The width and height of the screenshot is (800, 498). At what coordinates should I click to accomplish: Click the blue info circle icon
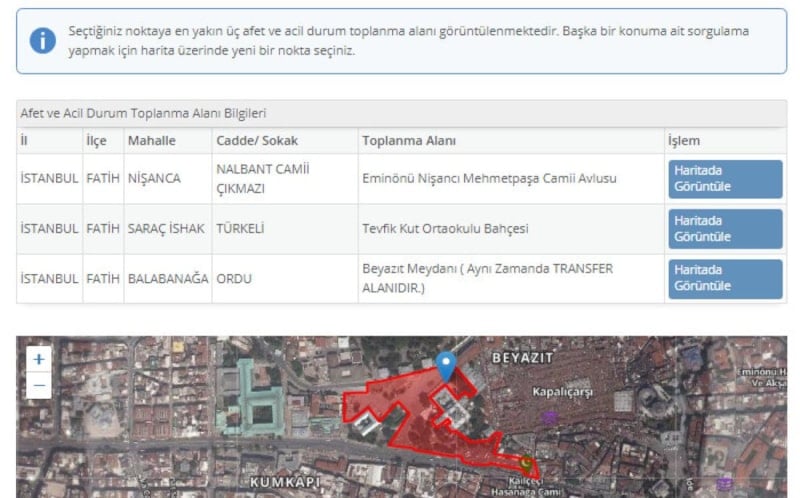click(x=43, y=40)
